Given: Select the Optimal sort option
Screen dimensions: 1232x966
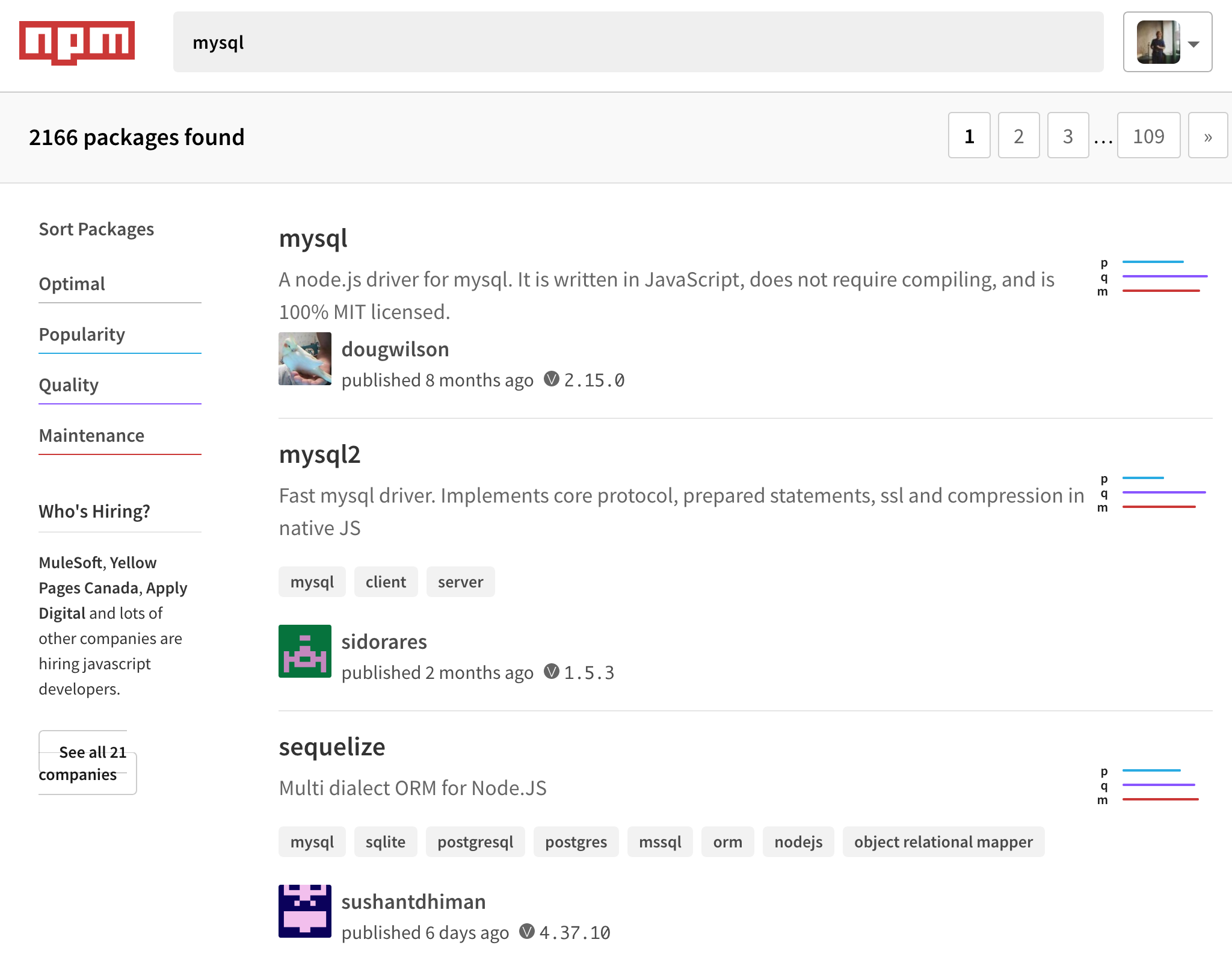Looking at the screenshot, I should (71, 283).
